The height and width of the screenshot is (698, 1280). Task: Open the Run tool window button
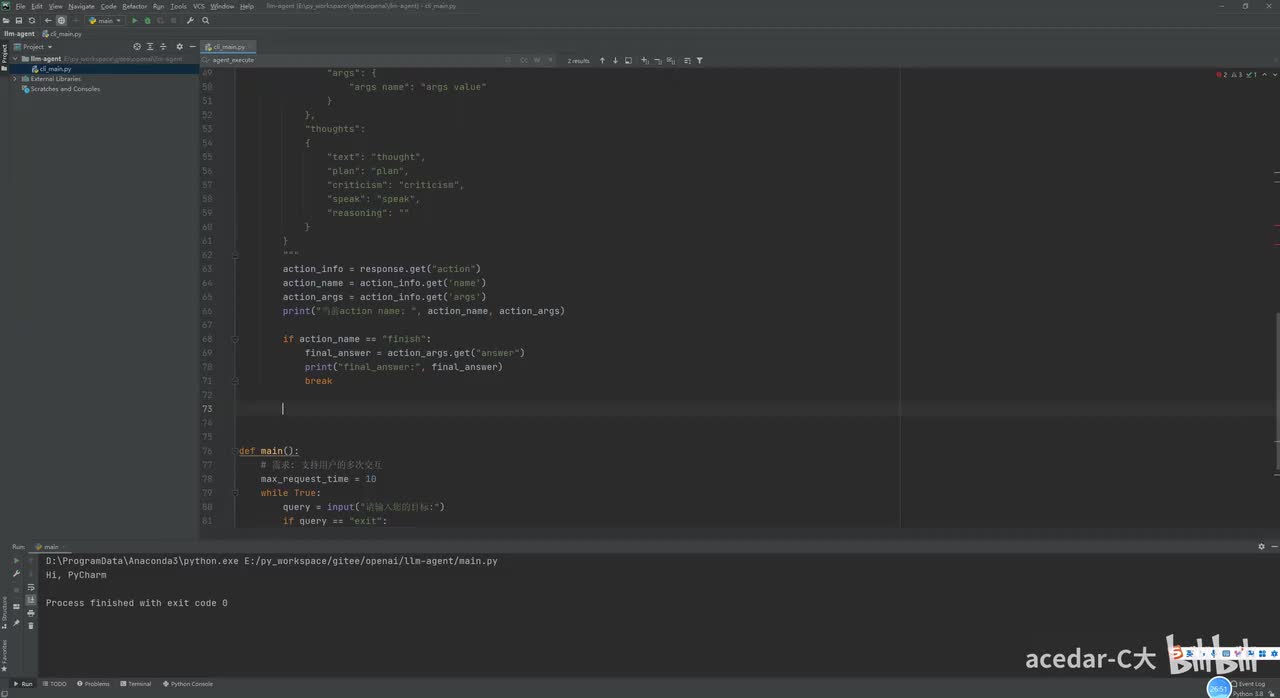click(23, 684)
